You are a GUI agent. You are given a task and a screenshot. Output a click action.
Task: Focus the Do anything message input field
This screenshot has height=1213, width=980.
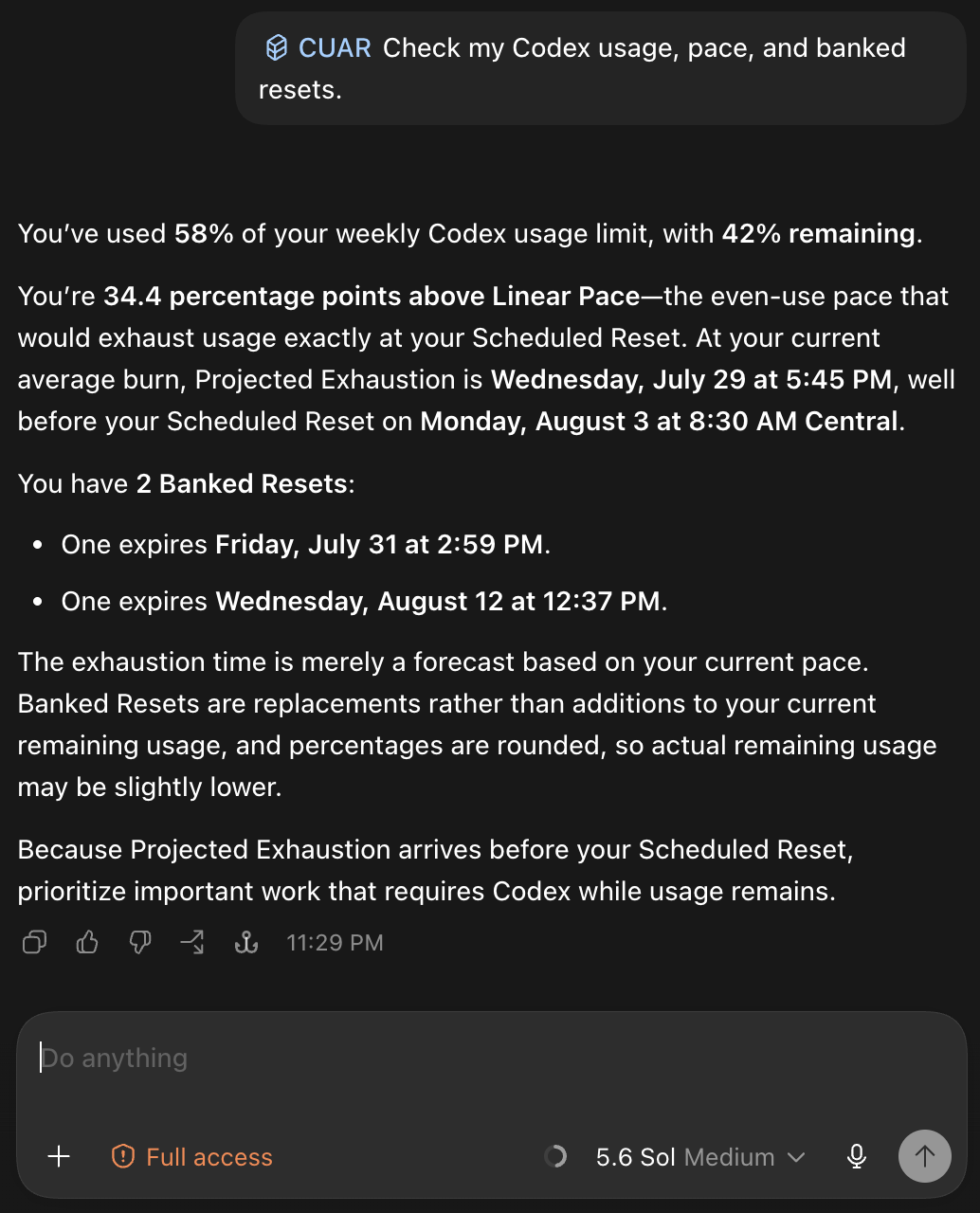491,1059
